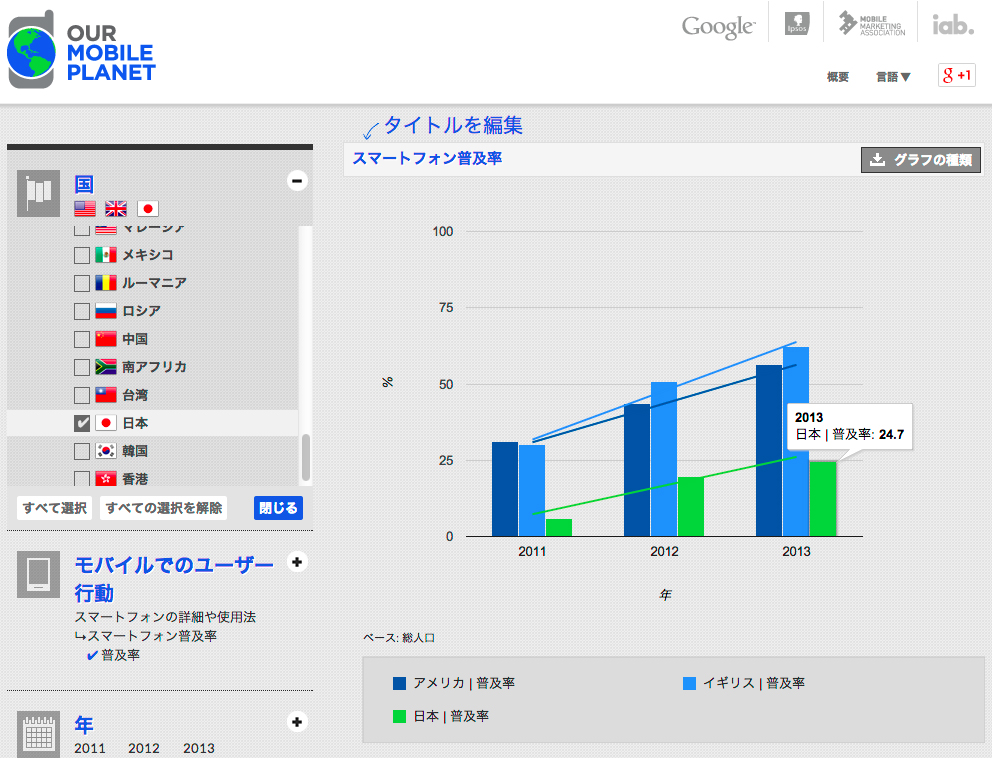Check the 中国 checkbox
The width and height of the screenshot is (992, 758).
point(82,339)
